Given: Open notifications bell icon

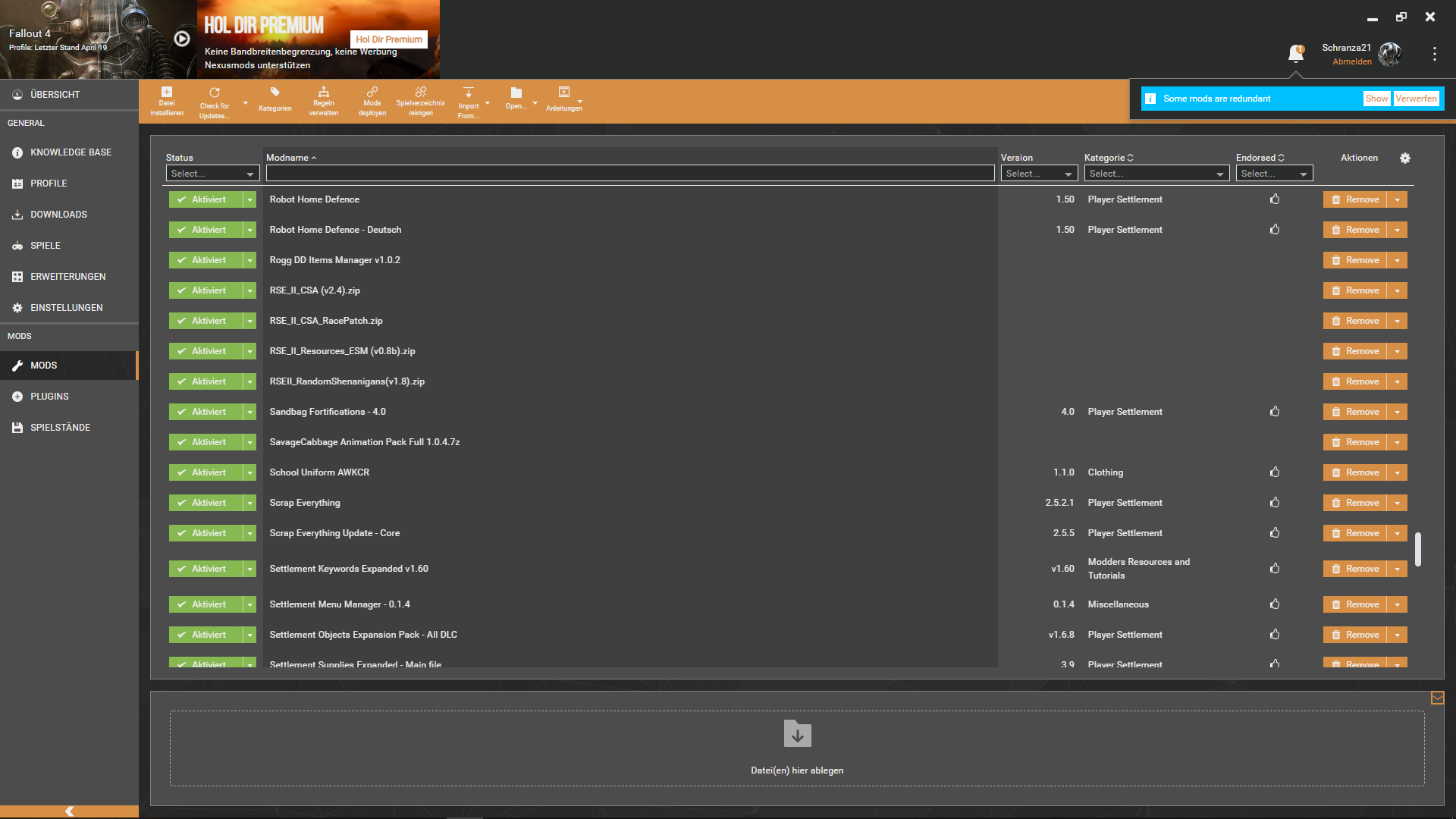Looking at the screenshot, I should (1296, 53).
